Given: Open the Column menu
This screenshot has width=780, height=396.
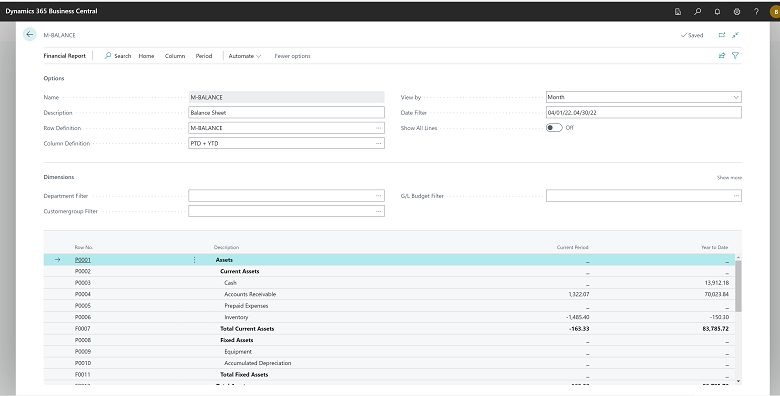Looking at the screenshot, I should pos(175,56).
